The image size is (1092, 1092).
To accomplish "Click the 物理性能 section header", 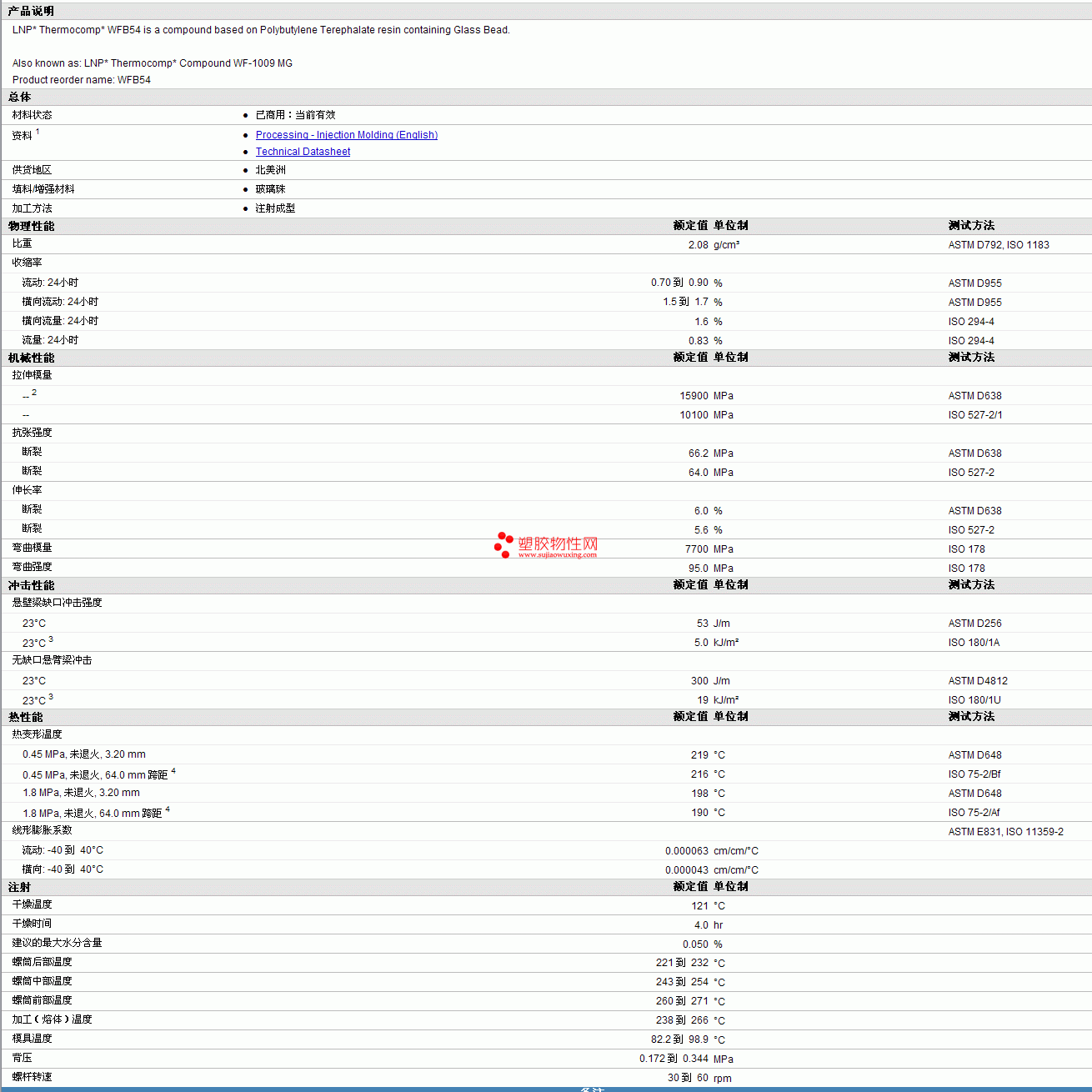I will (31, 226).
